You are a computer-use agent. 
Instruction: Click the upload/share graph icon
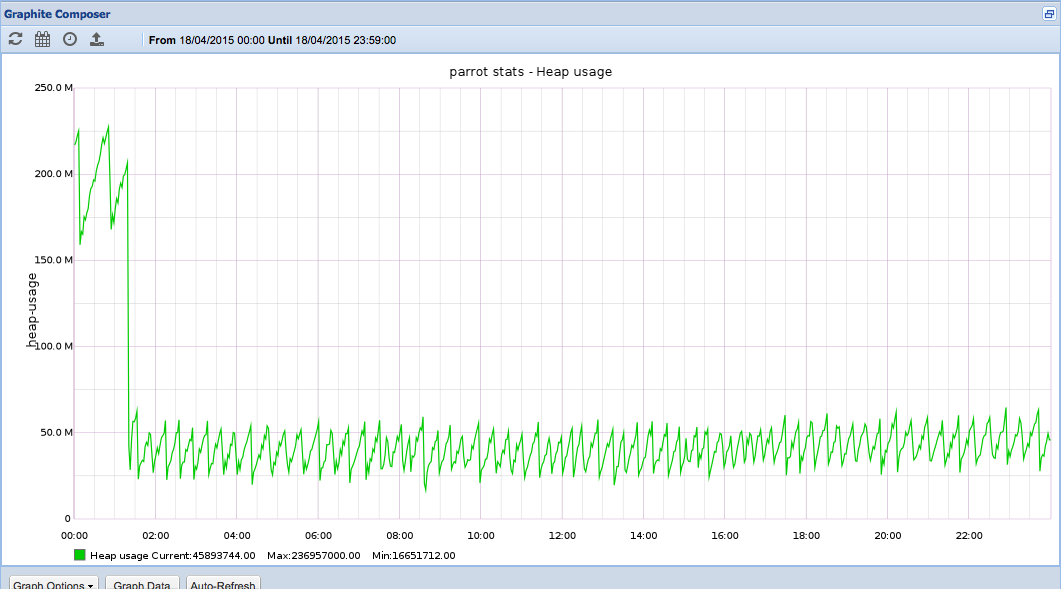coord(97,39)
